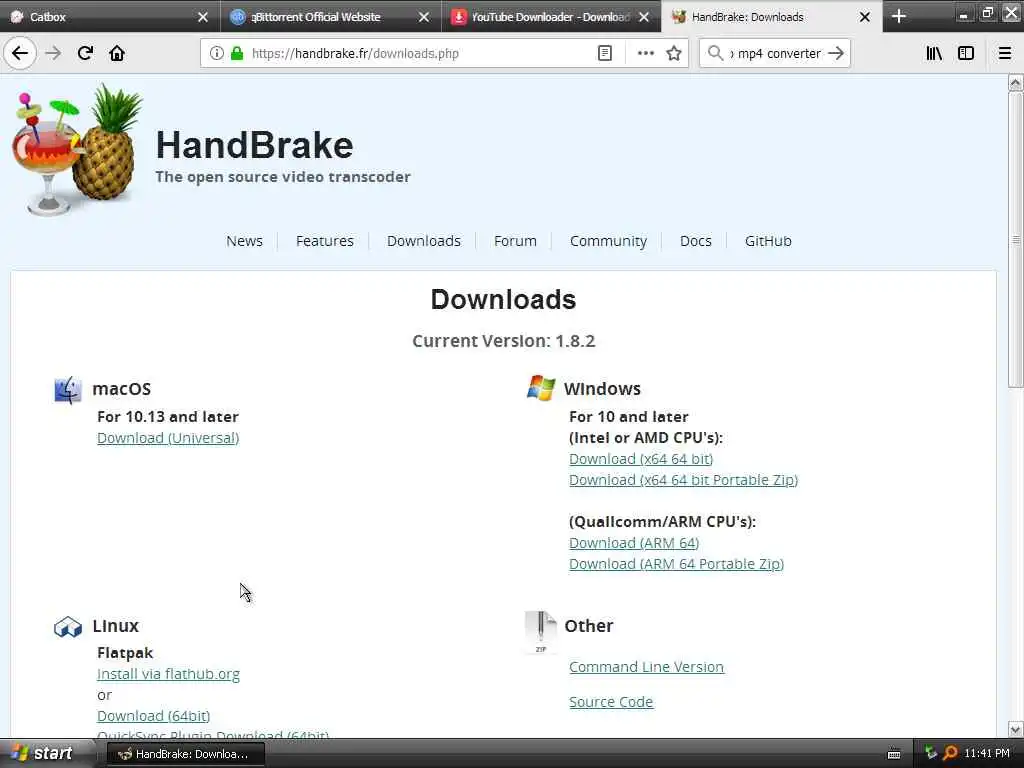1024x768 pixels.
Task: Click Install via flathub.org link
Action: pos(168,674)
